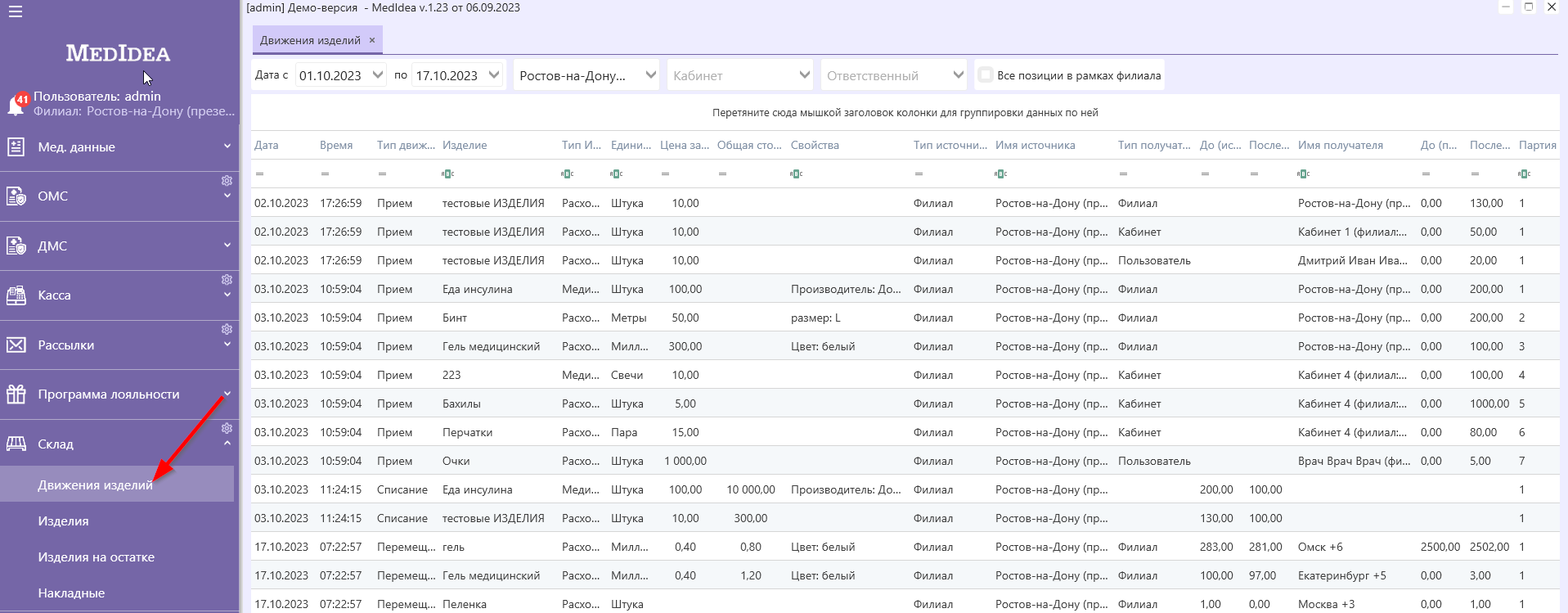Open the Рассылки menu section
This screenshot has width=1568, height=613.
coord(119,345)
